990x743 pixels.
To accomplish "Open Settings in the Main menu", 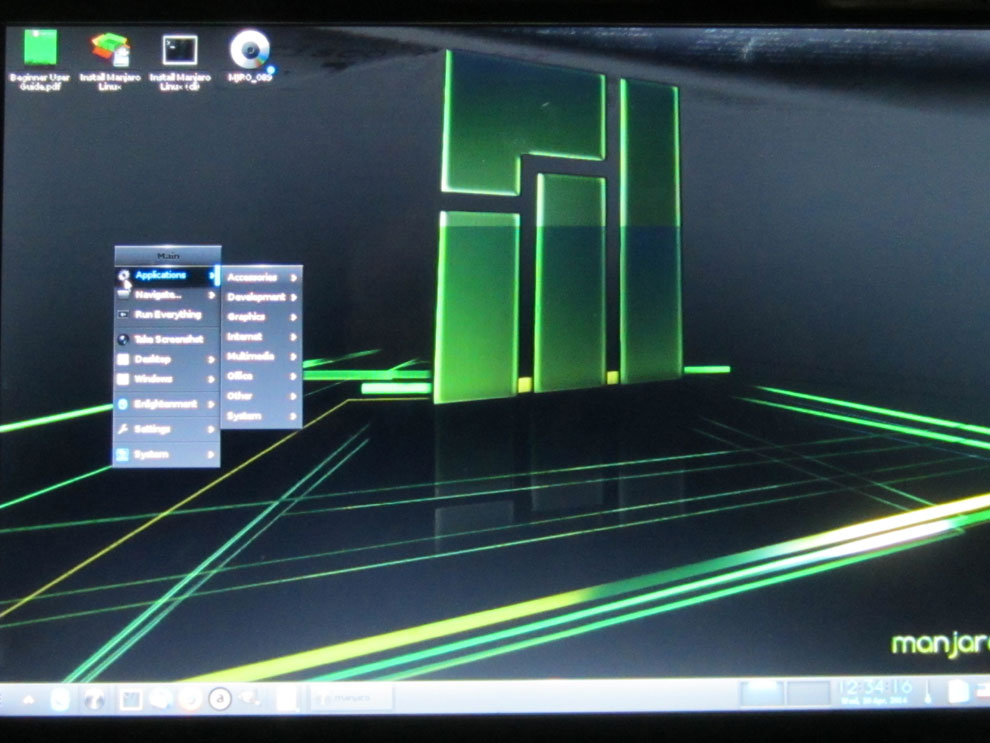I will coord(167,429).
